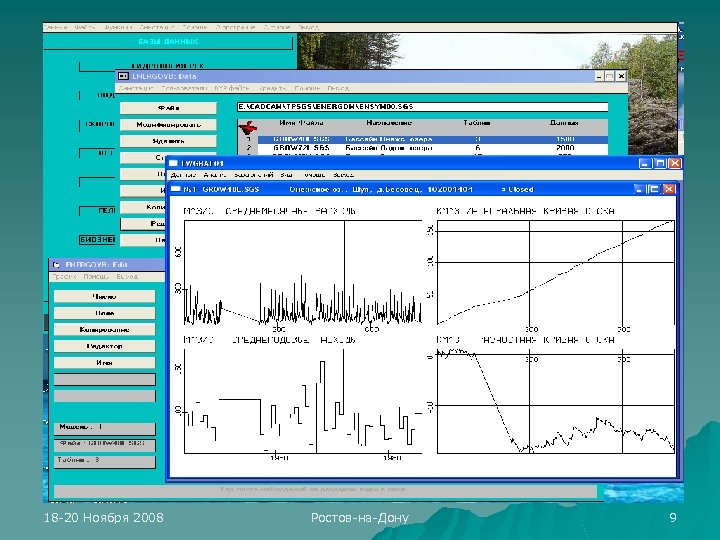Open the ENERGOVB: Edit window system icon

click(x=56, y=264)
